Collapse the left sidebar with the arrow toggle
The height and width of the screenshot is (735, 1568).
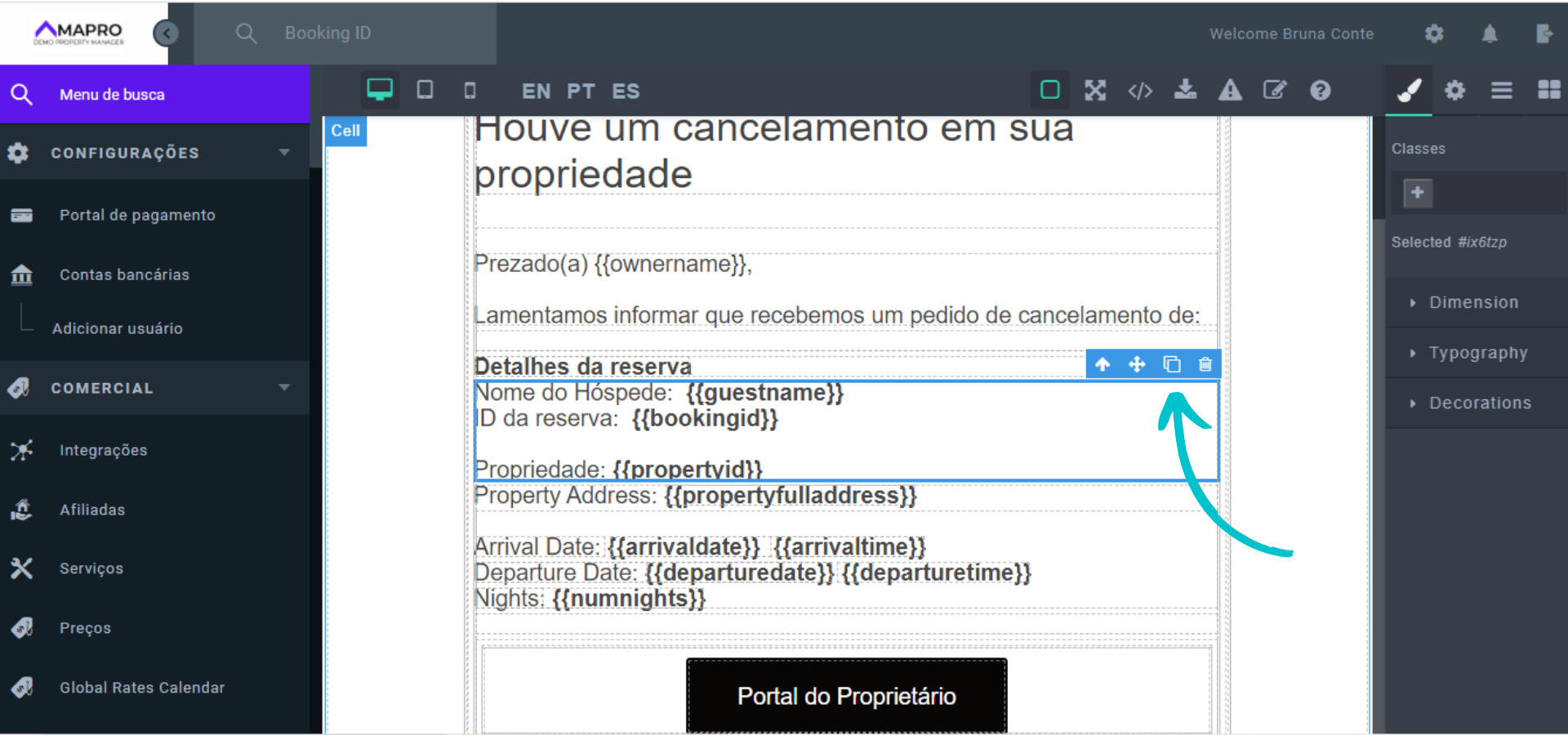coord(166,33)
